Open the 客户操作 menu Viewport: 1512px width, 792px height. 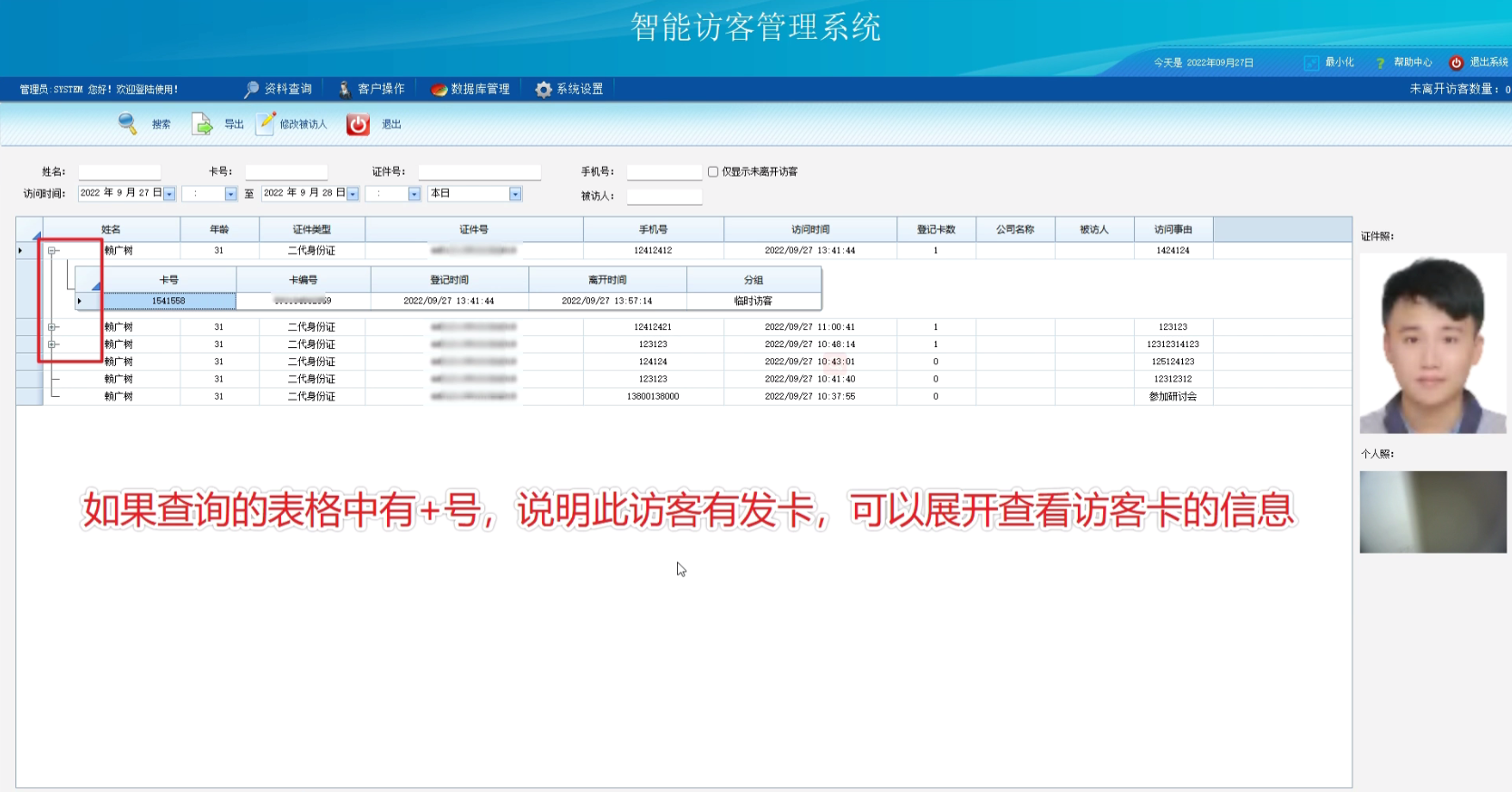coord(372,89)
